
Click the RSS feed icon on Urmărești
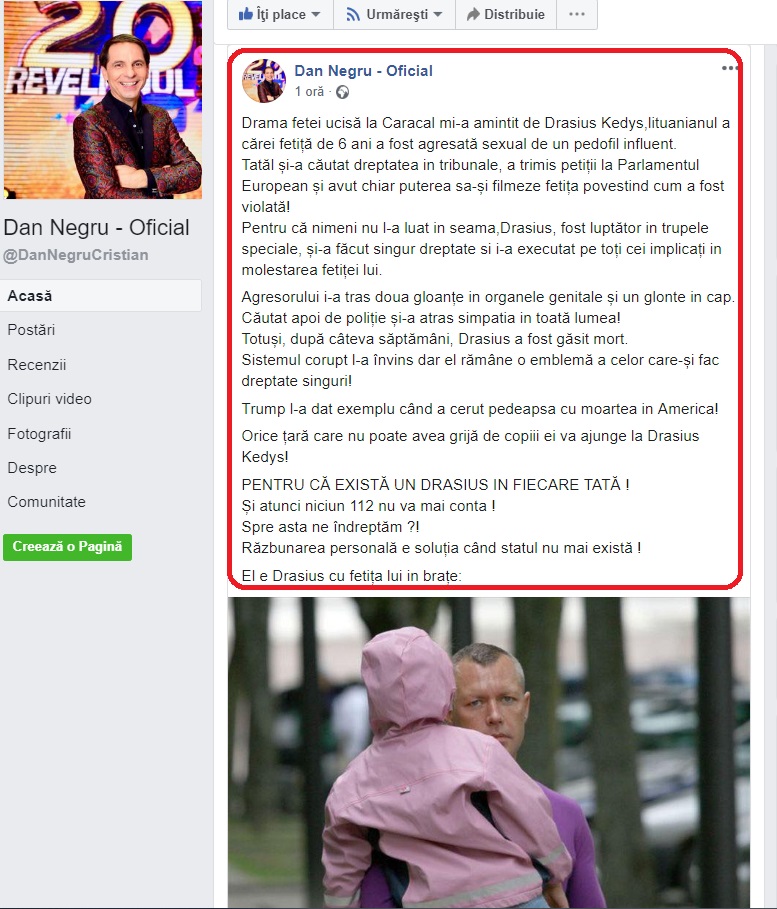[353, 14]
